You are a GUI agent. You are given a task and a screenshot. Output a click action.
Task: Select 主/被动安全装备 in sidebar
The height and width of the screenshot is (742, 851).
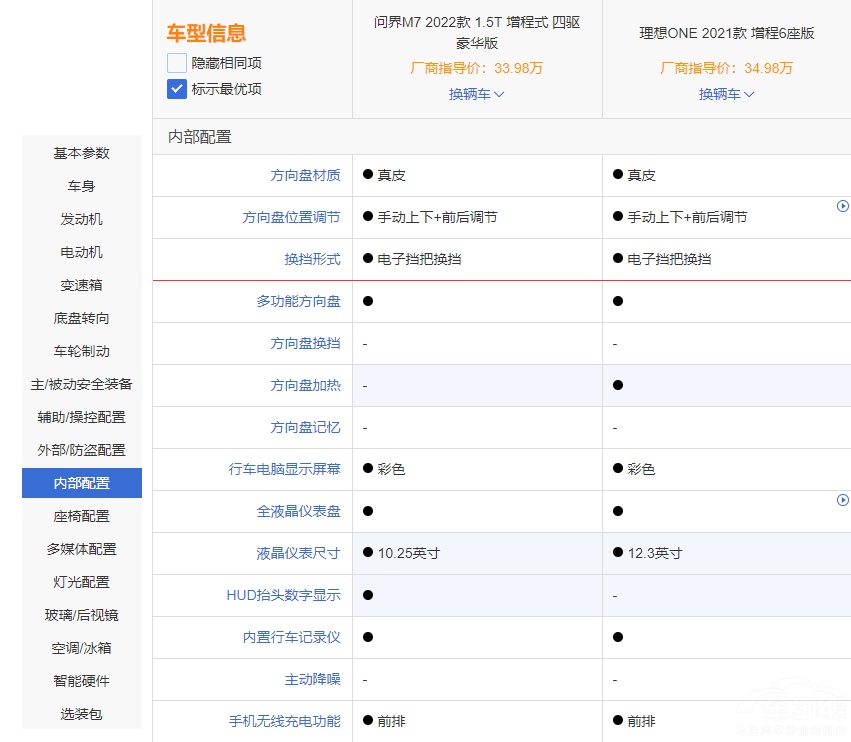click(x=82, y=384)
